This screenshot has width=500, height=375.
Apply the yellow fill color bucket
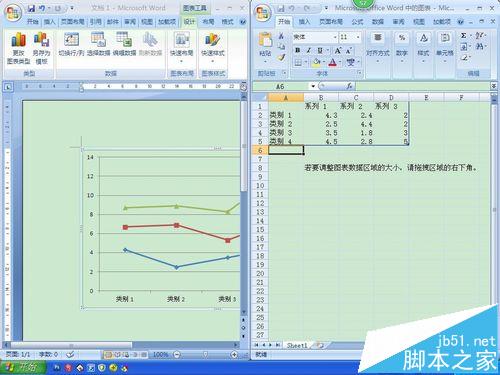coord(316,62)
